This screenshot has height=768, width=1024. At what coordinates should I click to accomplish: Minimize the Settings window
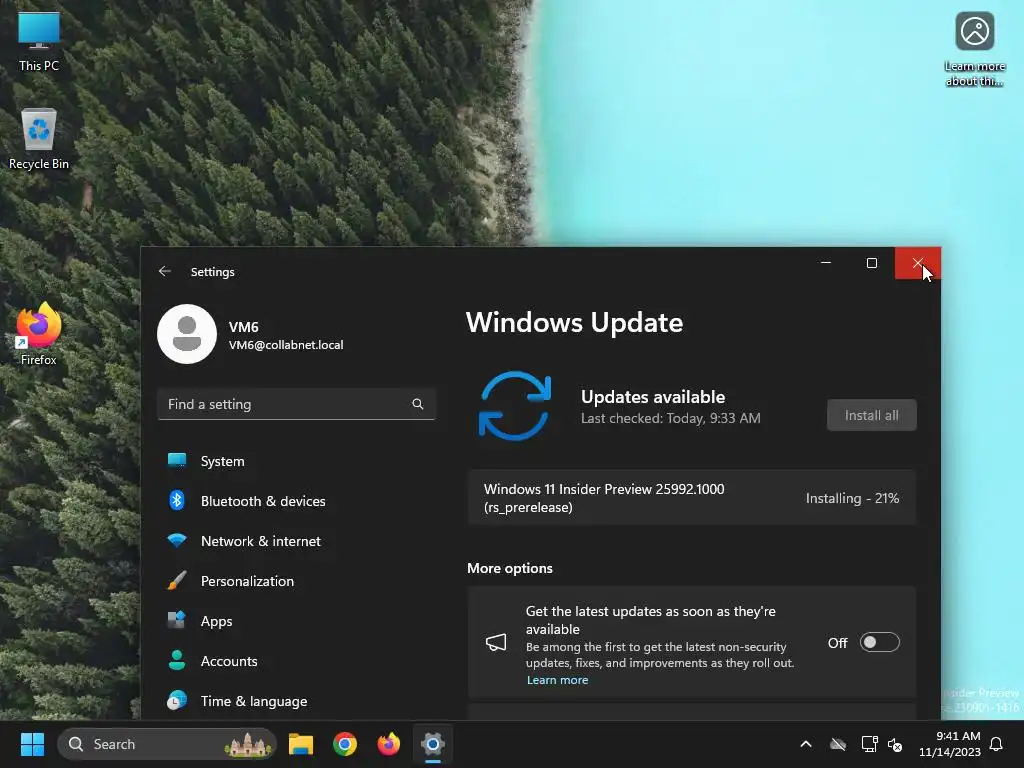[x=826, y=263]
